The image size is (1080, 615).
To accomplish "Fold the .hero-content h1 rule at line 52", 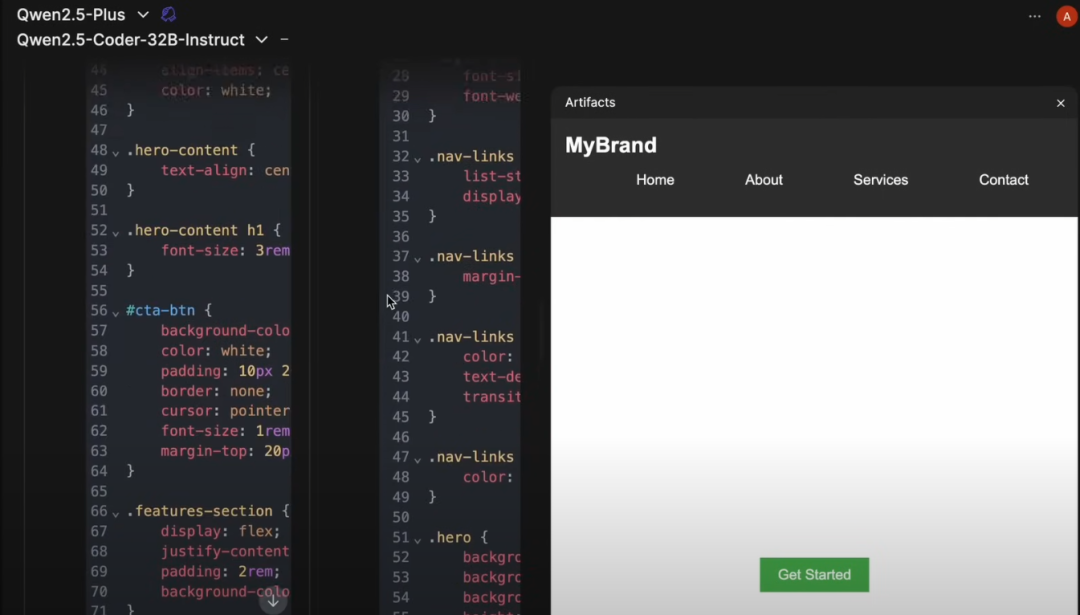I will click(116, 231).
